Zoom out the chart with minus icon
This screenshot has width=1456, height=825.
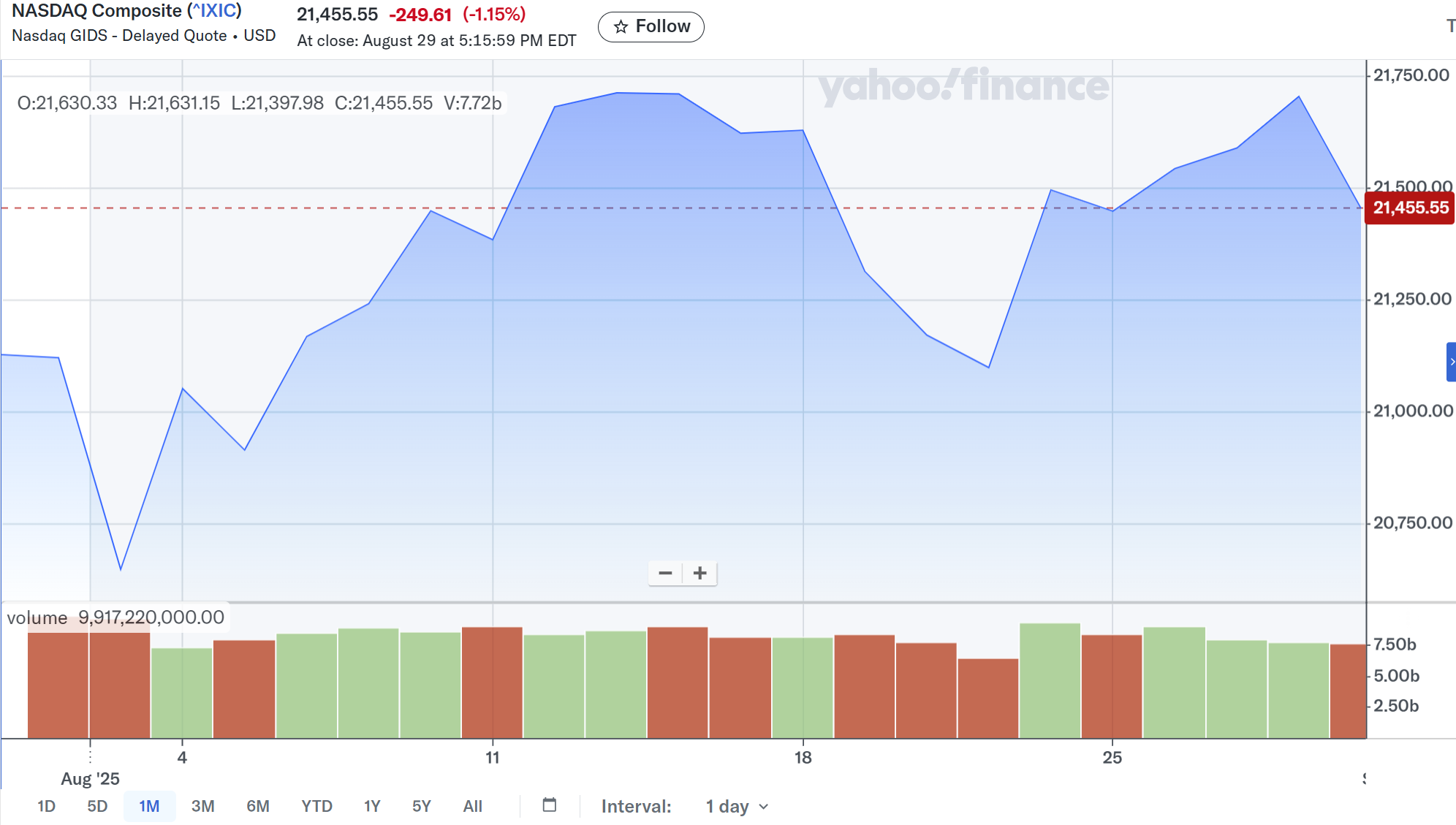665,574
